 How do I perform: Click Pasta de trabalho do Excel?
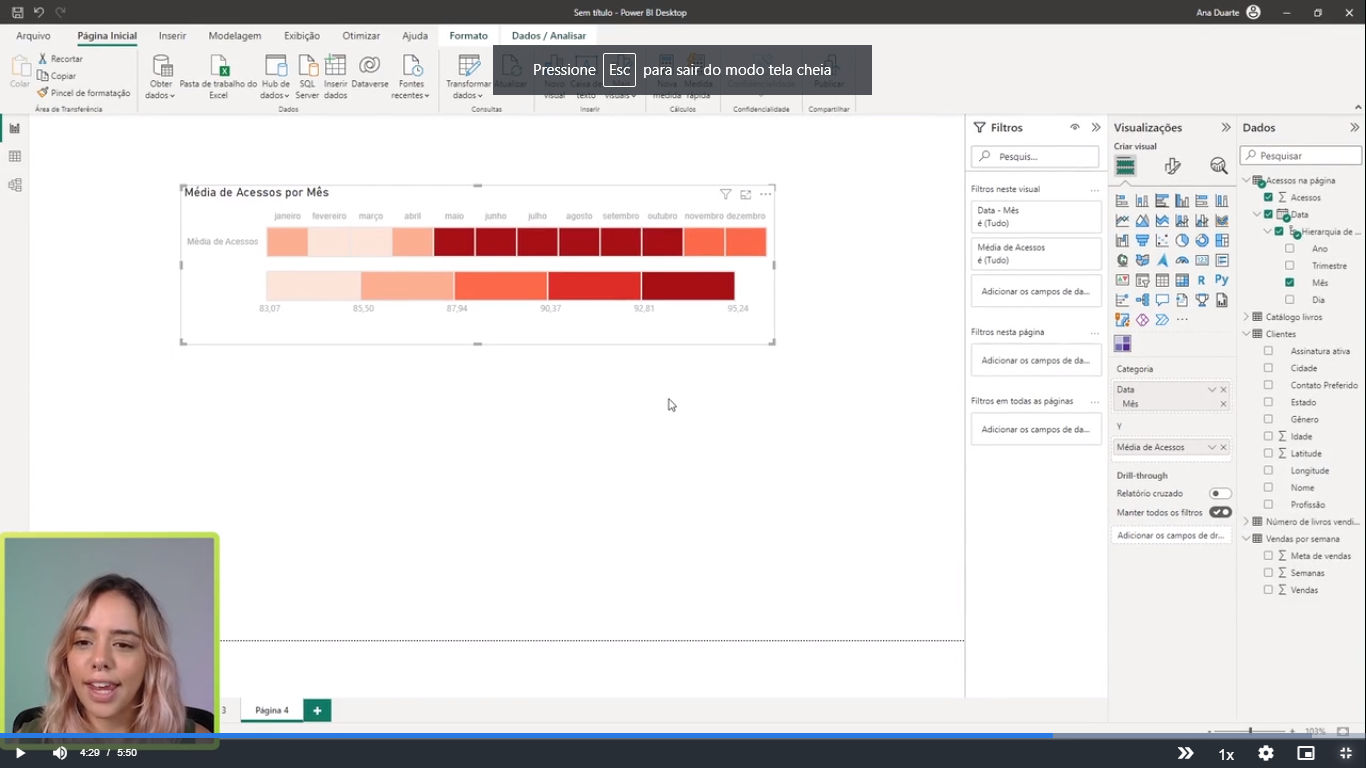pos(218,76)
